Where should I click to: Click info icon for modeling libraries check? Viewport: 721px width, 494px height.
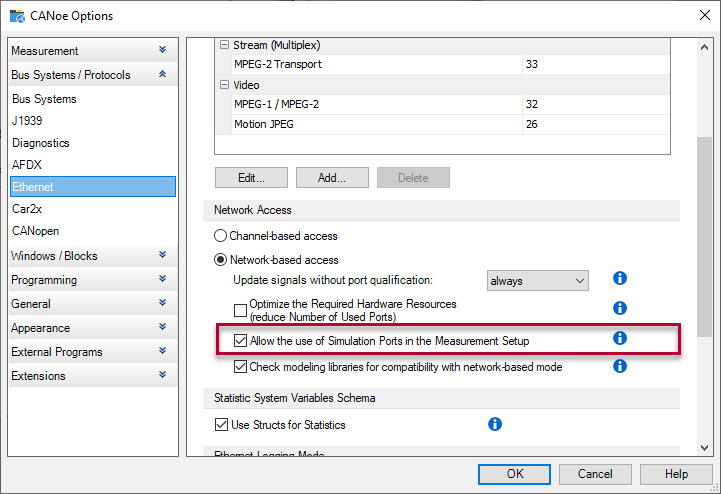[619, 366]
